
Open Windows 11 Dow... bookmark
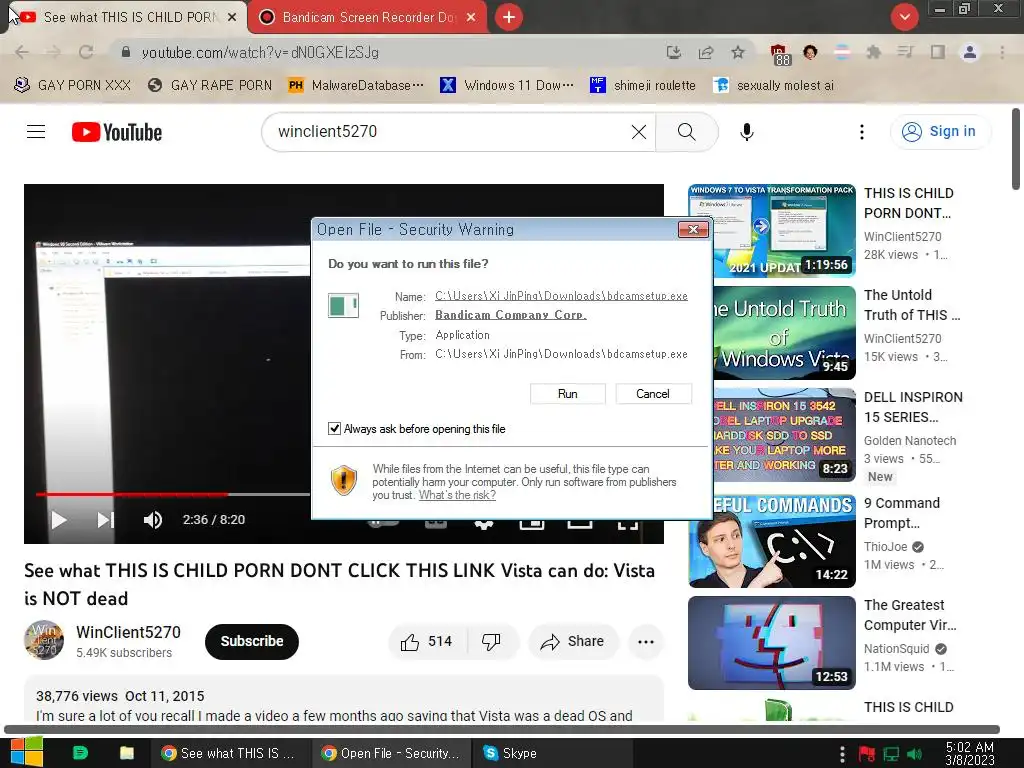click(507, 86)
